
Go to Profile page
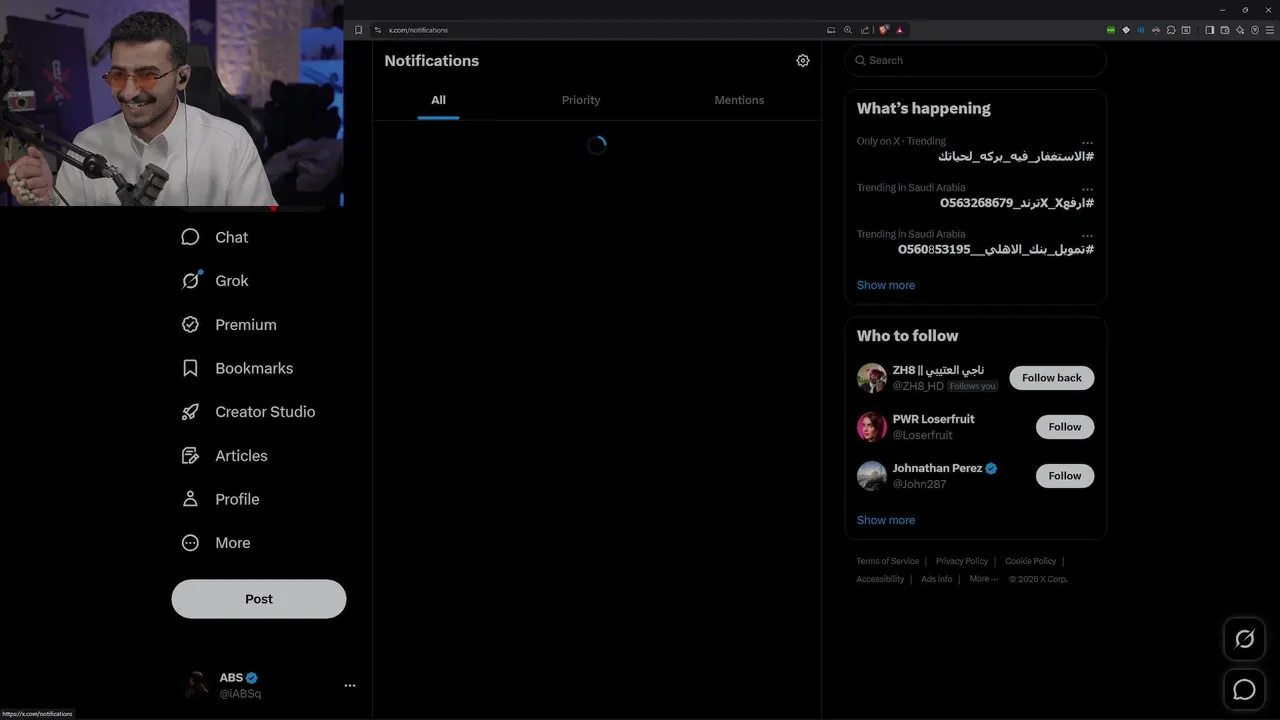click(220, 499)
